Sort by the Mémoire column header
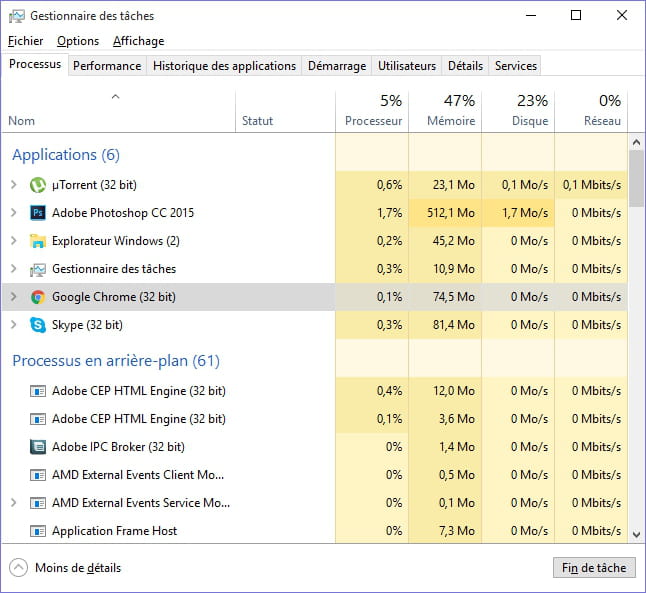 pyautogui.click(x=445, y=111)
